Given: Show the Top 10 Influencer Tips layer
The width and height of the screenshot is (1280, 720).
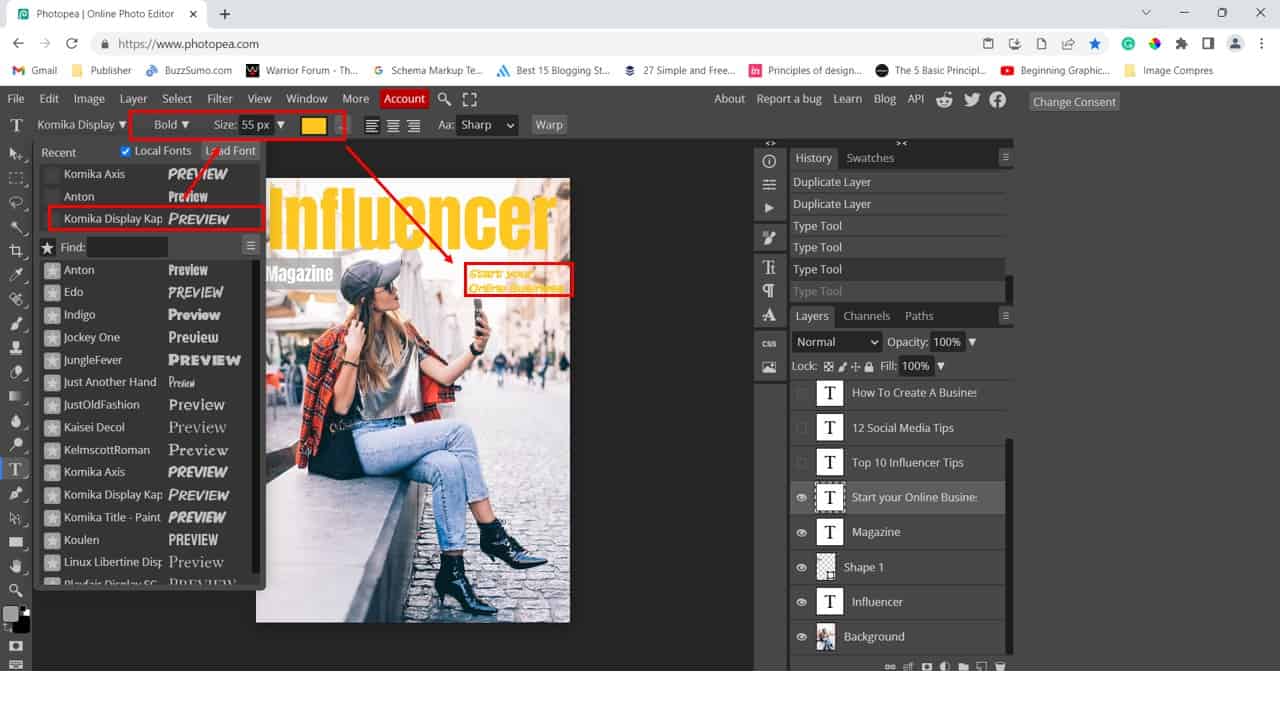Looking at the screenshot, I should coord(801,462).
